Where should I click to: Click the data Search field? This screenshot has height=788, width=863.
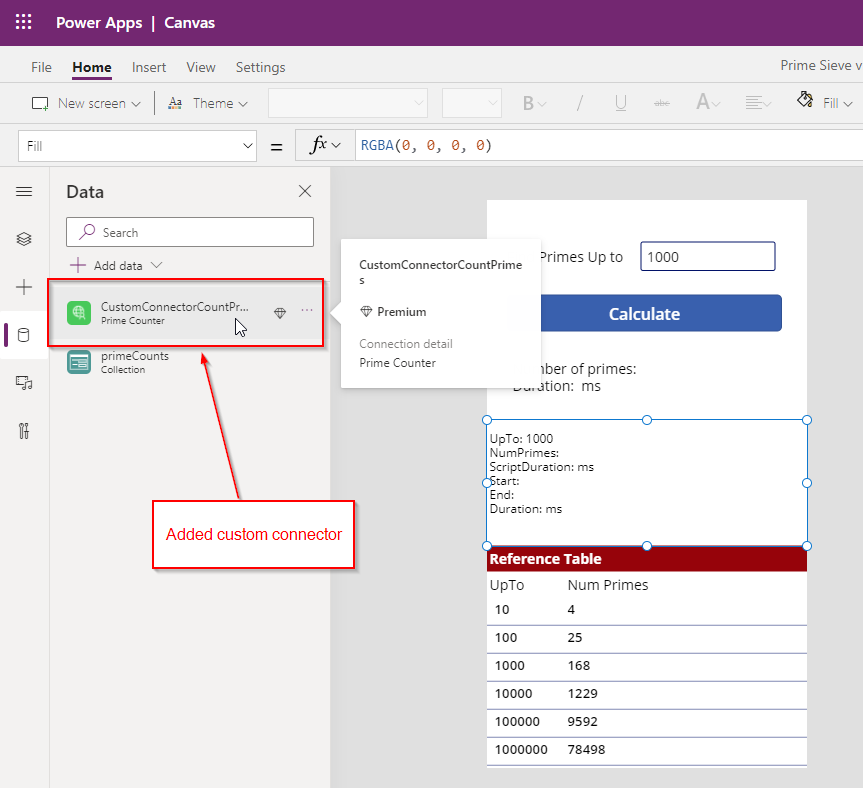pos(190,232)
